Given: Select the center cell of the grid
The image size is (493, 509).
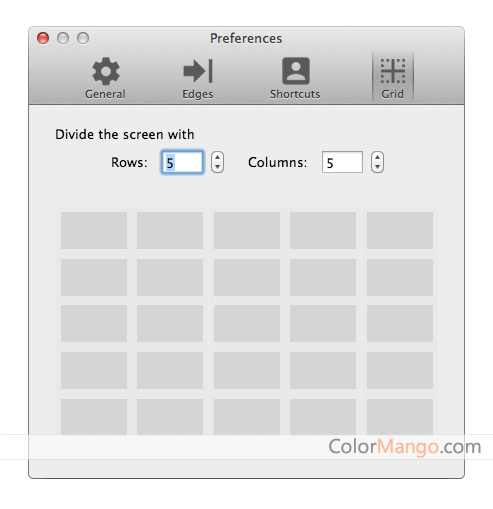Looking at the screenshot, I should click(247, 323).
